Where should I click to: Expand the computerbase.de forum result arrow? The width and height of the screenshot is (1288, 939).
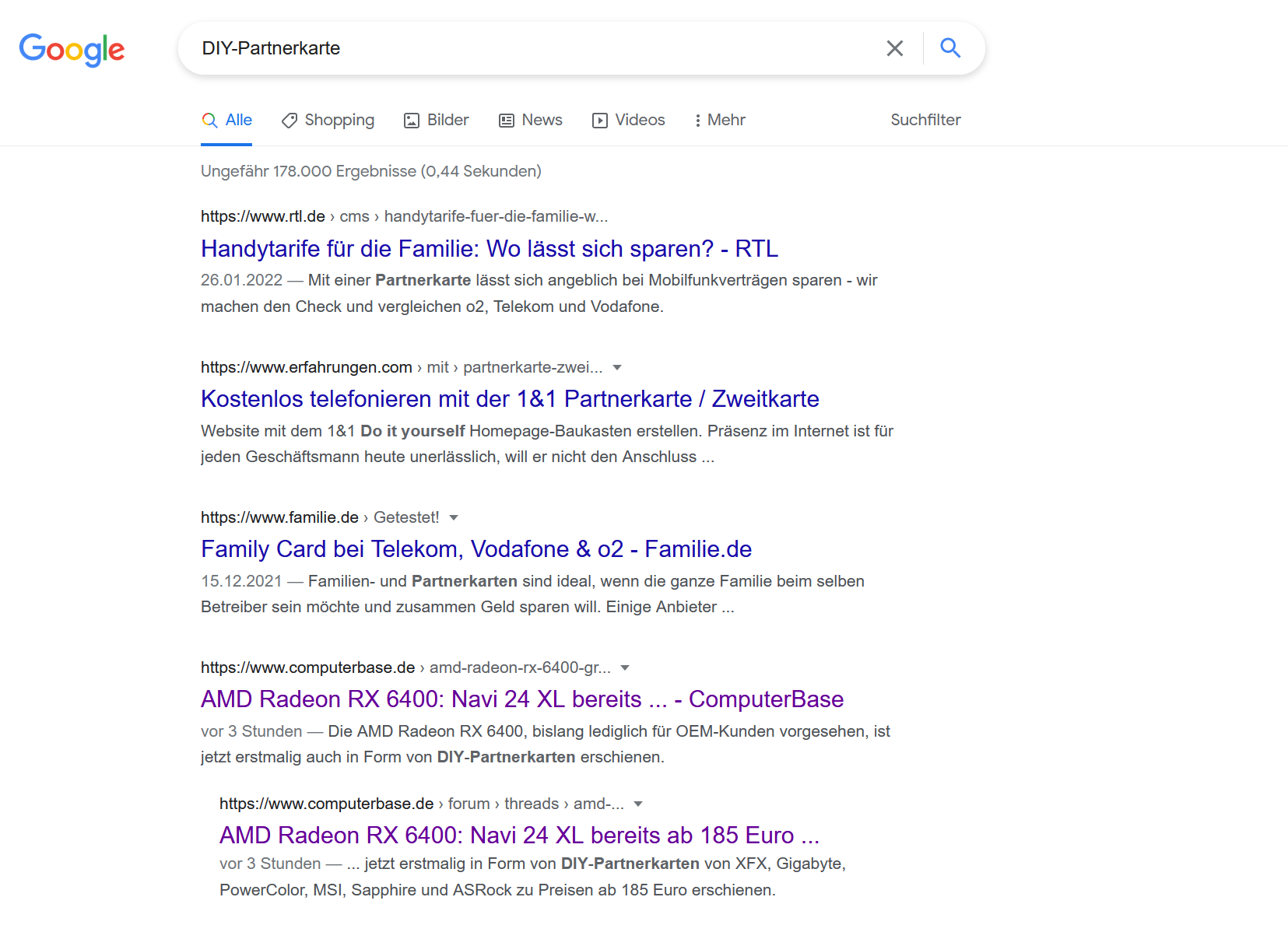638,804
